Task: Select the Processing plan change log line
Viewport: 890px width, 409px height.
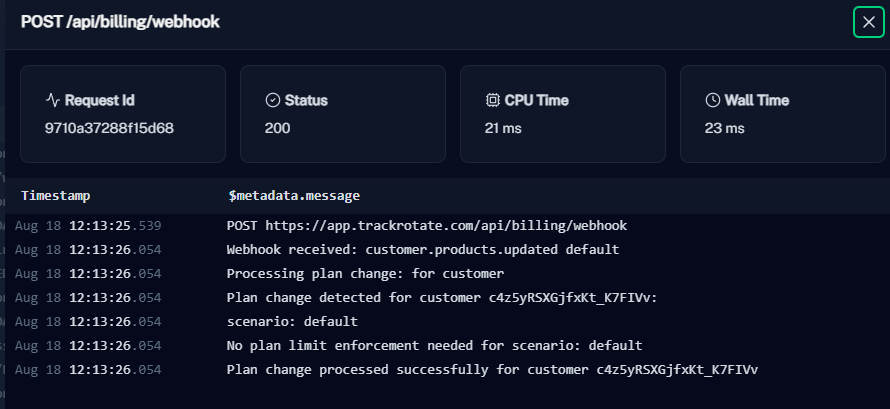Action: (x=365, y=273)
